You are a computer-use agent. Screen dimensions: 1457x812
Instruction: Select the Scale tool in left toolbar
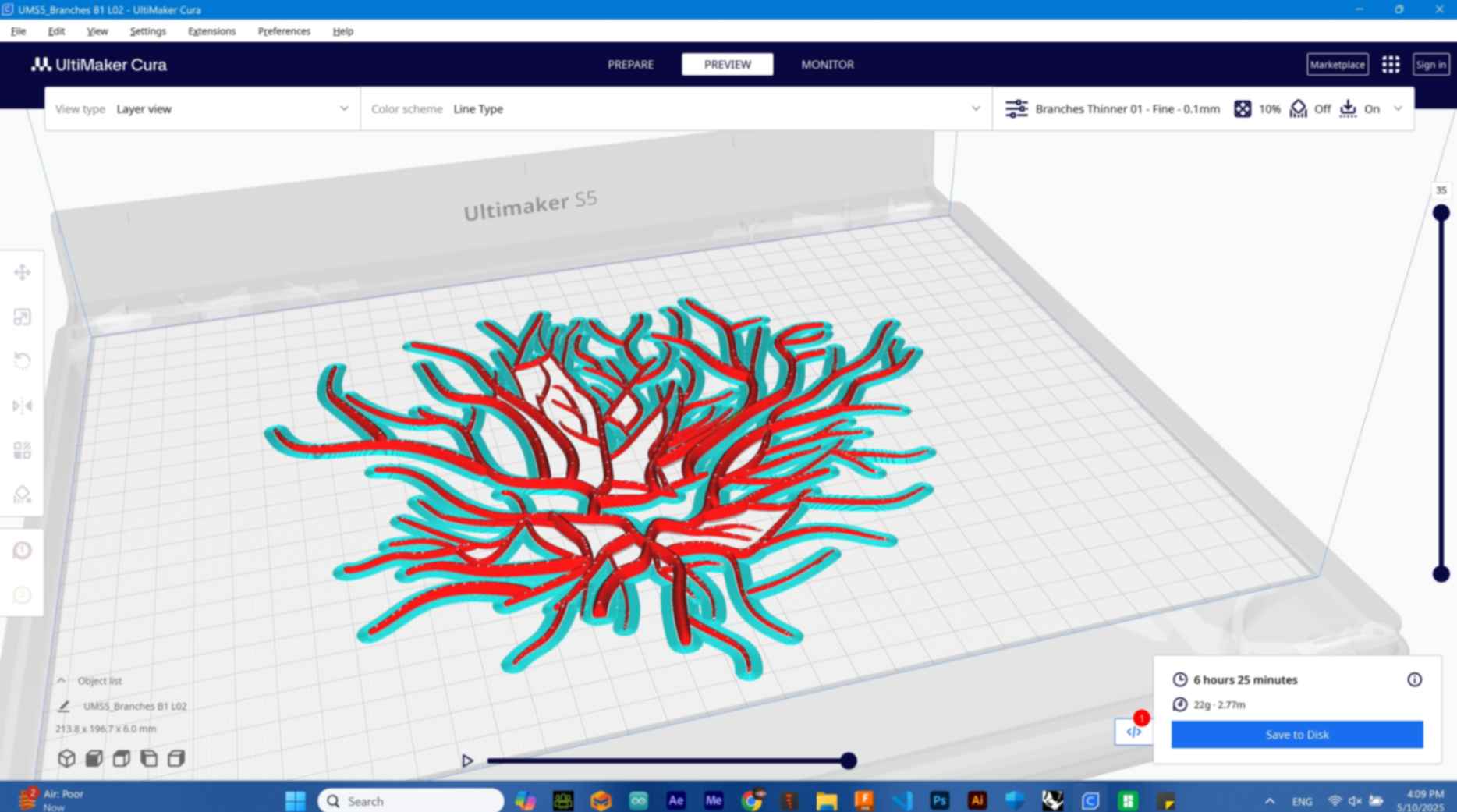pyautogui.click(x=22, y=317)
